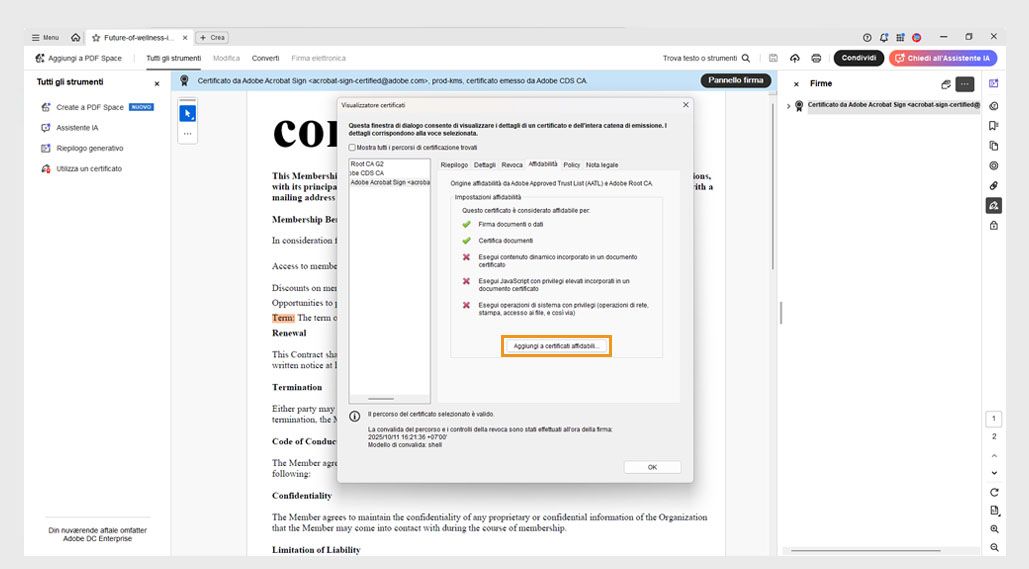Go to previous page with up chevron
Viewport: 1029px width, 569px height.
[994, 455]
